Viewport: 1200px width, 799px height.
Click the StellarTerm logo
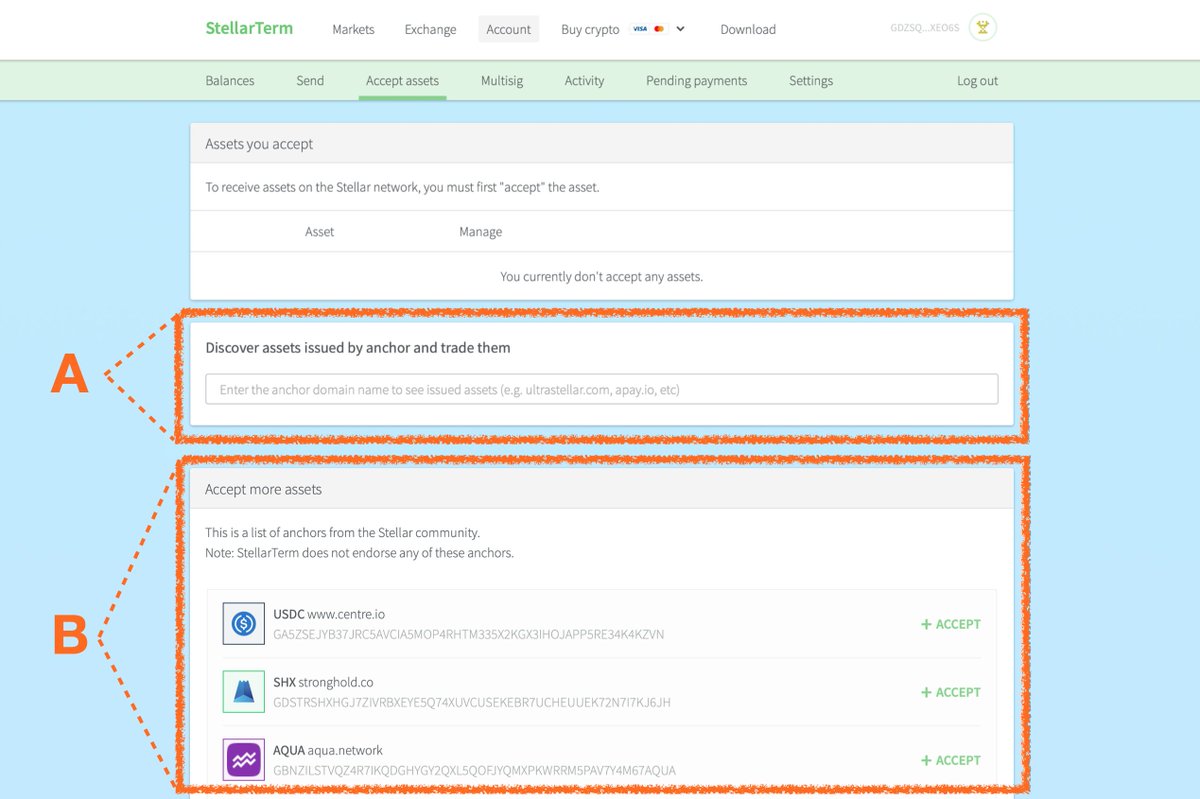point(249,28)
